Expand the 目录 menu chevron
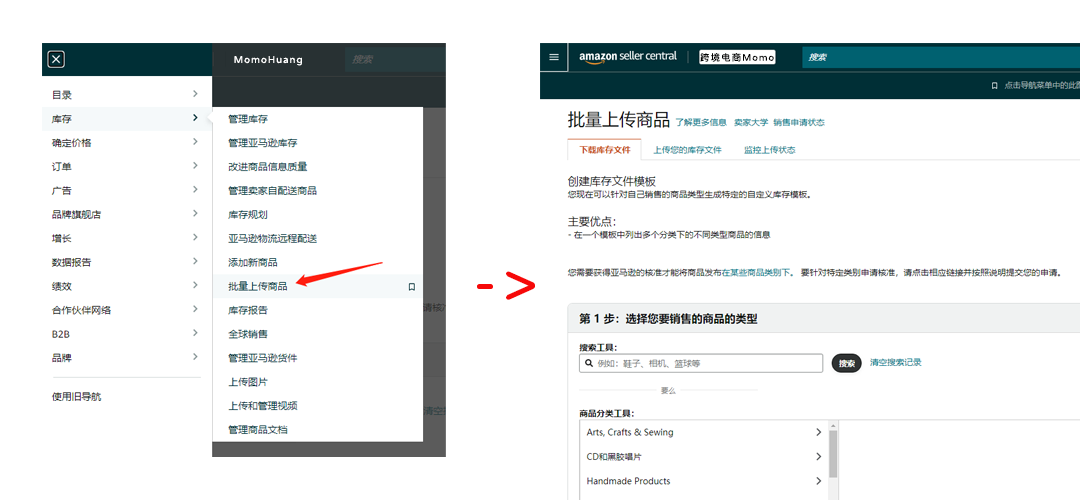 (x=195, y=94)
